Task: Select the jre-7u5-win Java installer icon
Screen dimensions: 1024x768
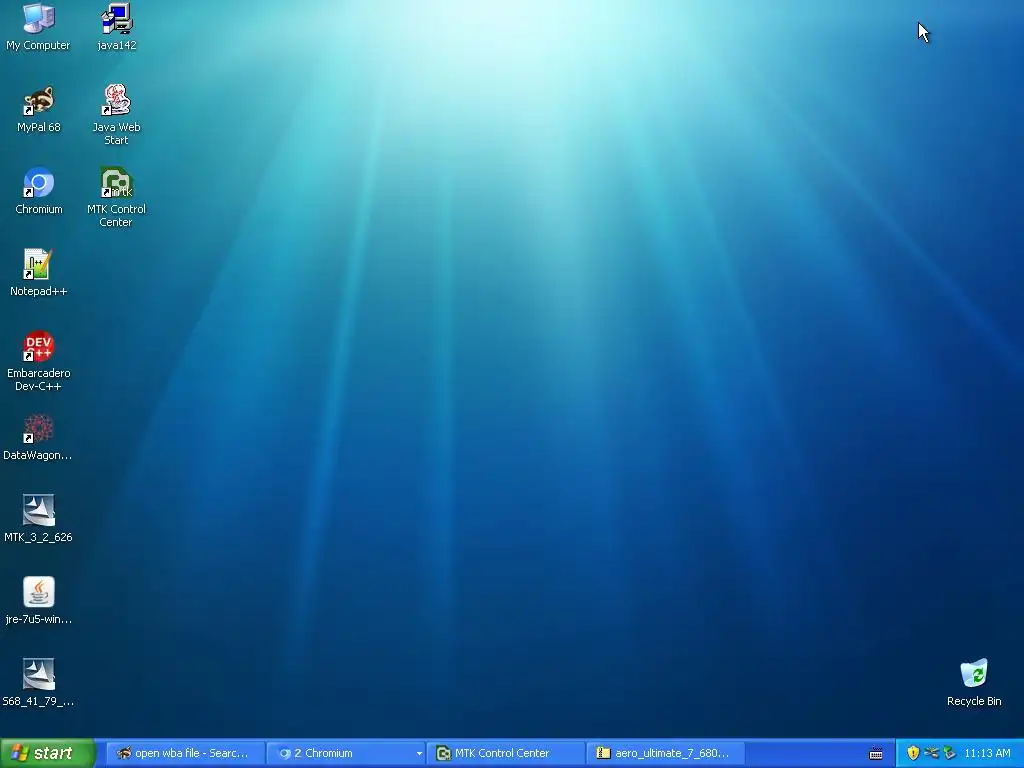Action: pyautogui.click(x=39, y=601)
